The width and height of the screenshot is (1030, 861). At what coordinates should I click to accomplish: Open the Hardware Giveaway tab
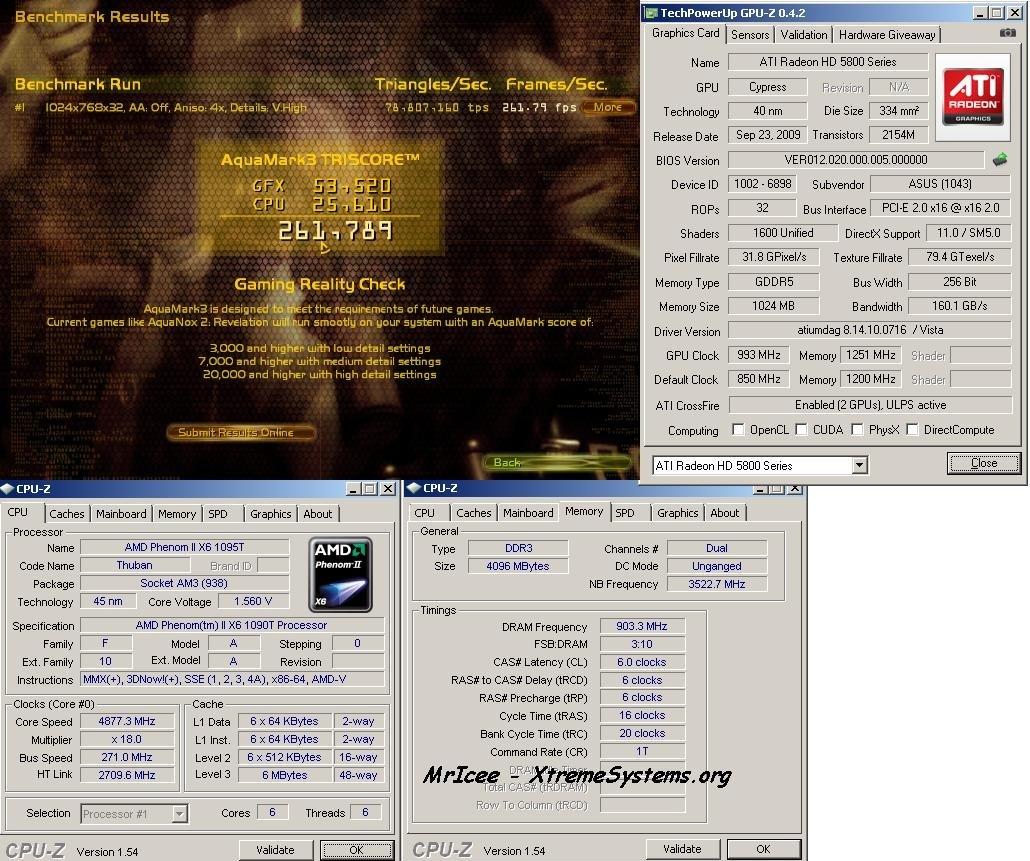tap(887, 35)
